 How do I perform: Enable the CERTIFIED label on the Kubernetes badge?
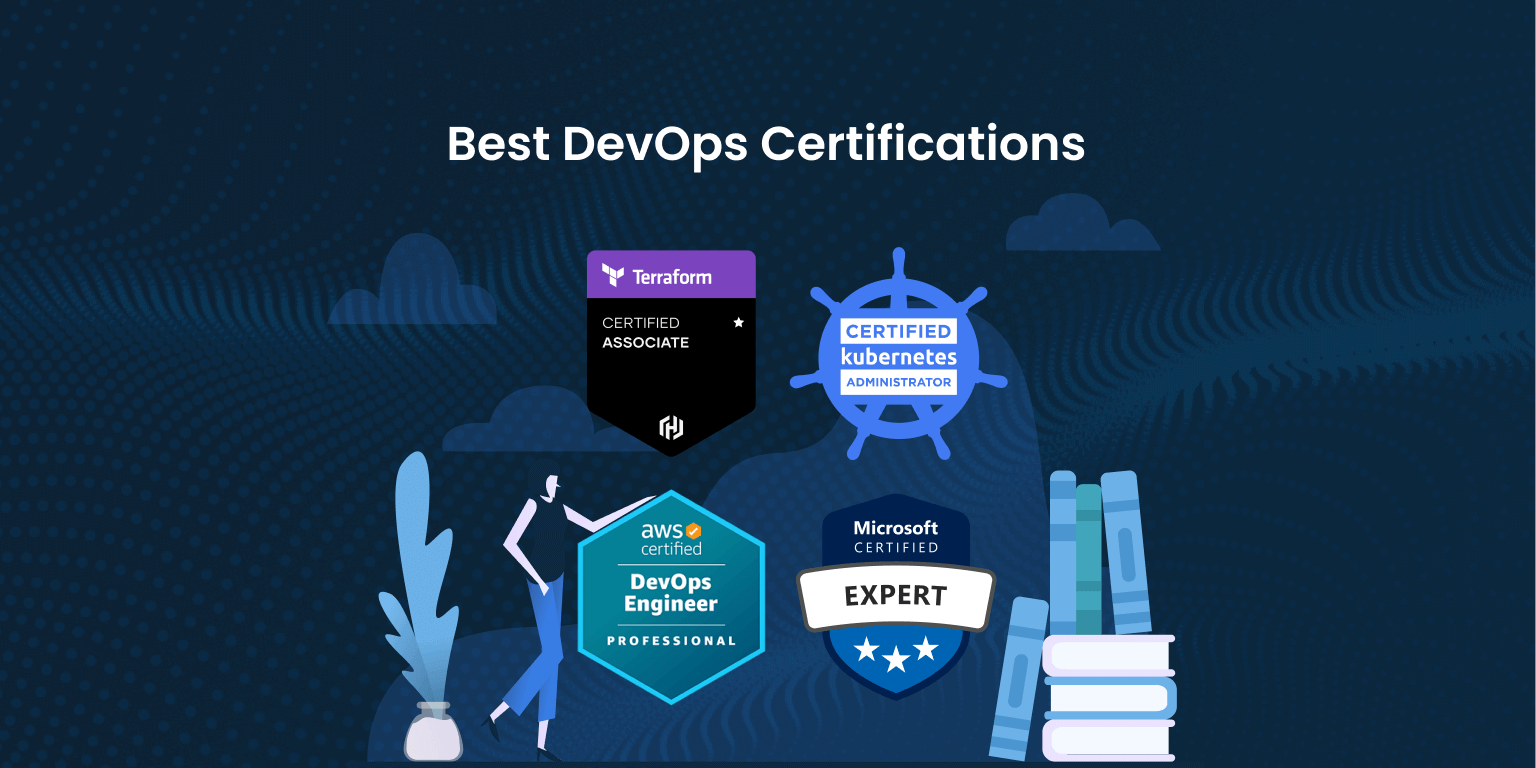(897, 330)
